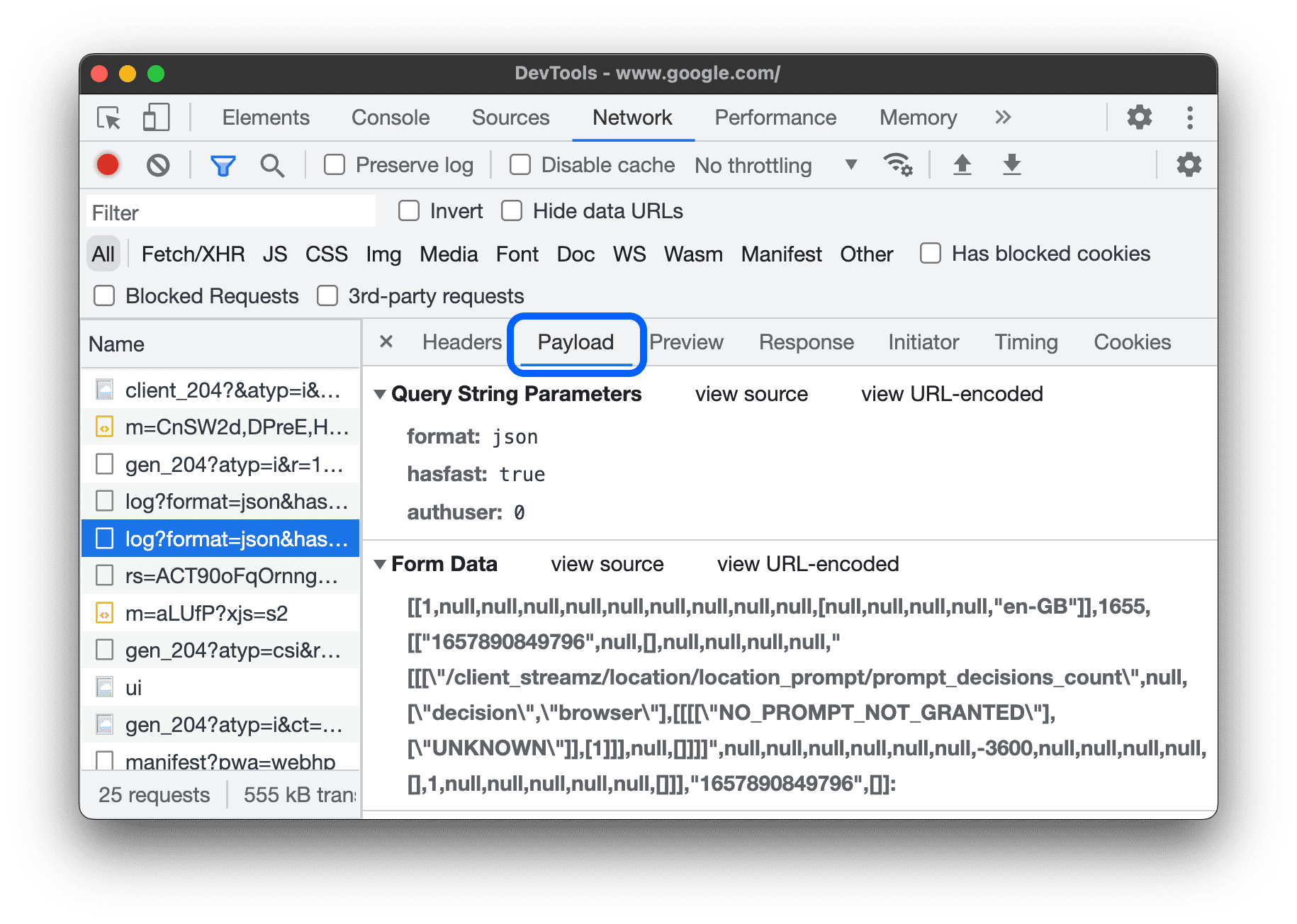Open the No throttling dropdown
1297x924 pixels.
774,164
